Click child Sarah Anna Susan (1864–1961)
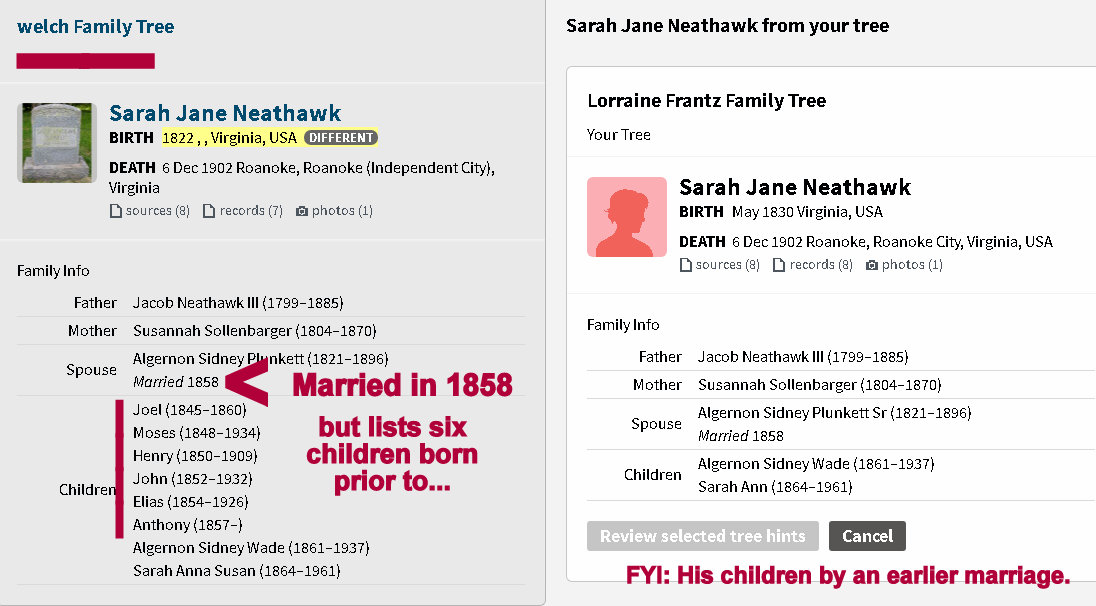The image size is (1096, 606). click(236, 571)
